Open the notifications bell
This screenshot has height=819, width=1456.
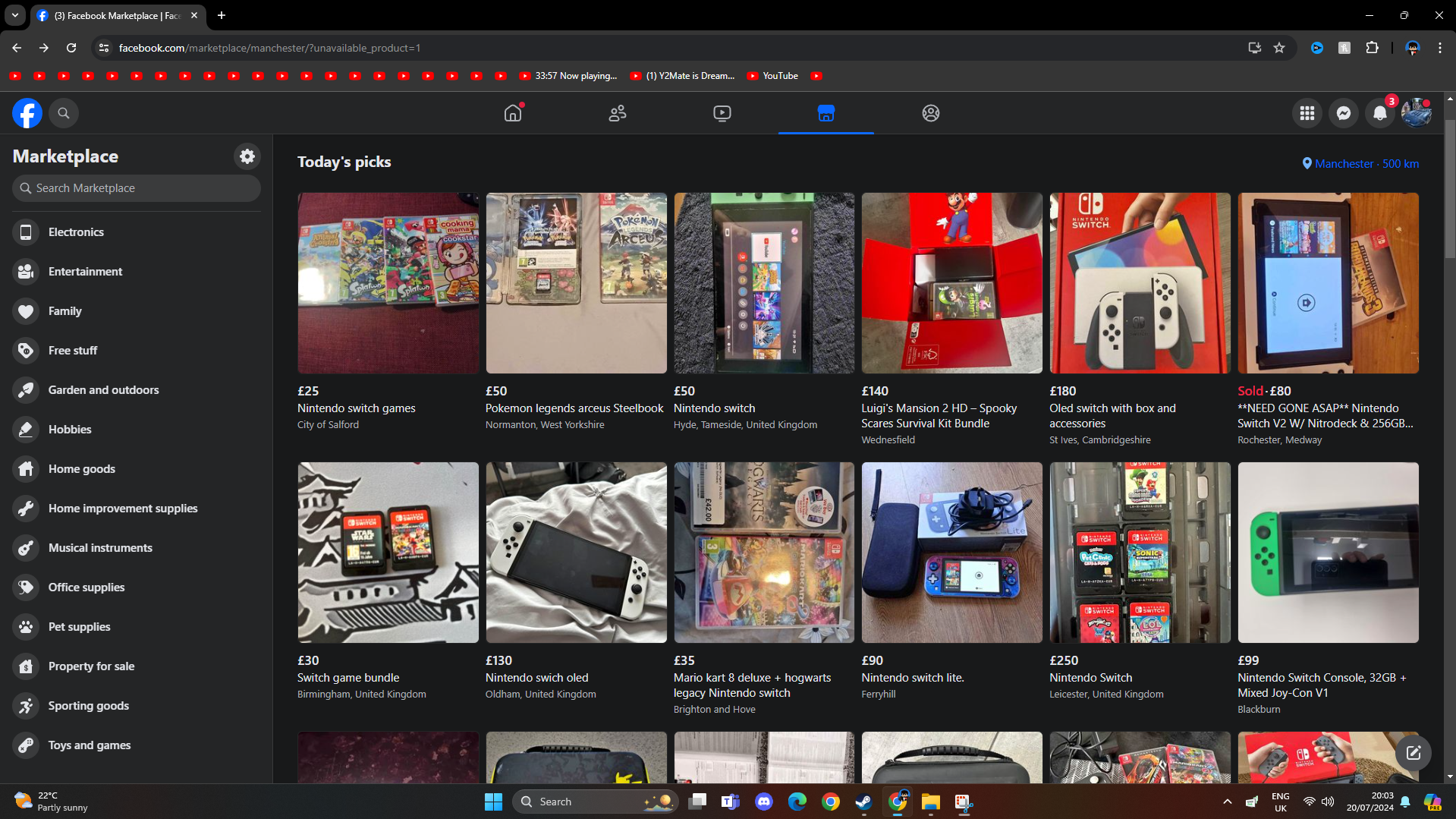coord(1379,113)
